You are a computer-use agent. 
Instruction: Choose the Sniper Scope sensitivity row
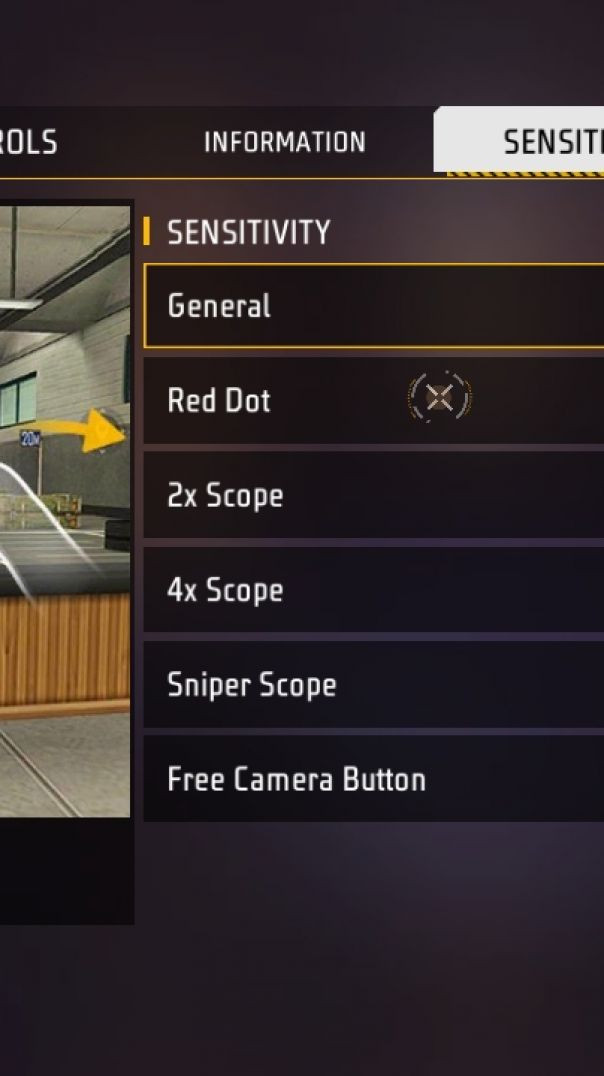pos(374,684)
